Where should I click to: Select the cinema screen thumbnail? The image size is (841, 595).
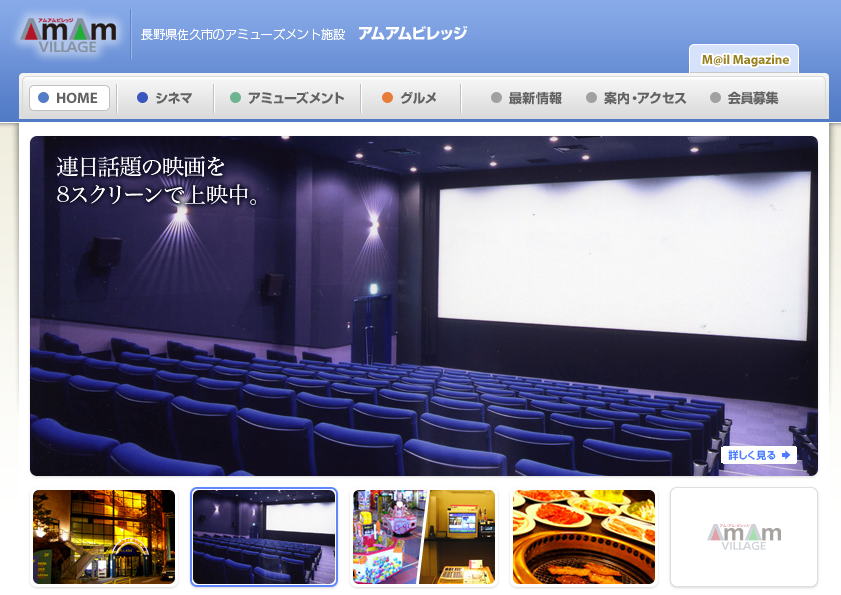tap(264, 537)
